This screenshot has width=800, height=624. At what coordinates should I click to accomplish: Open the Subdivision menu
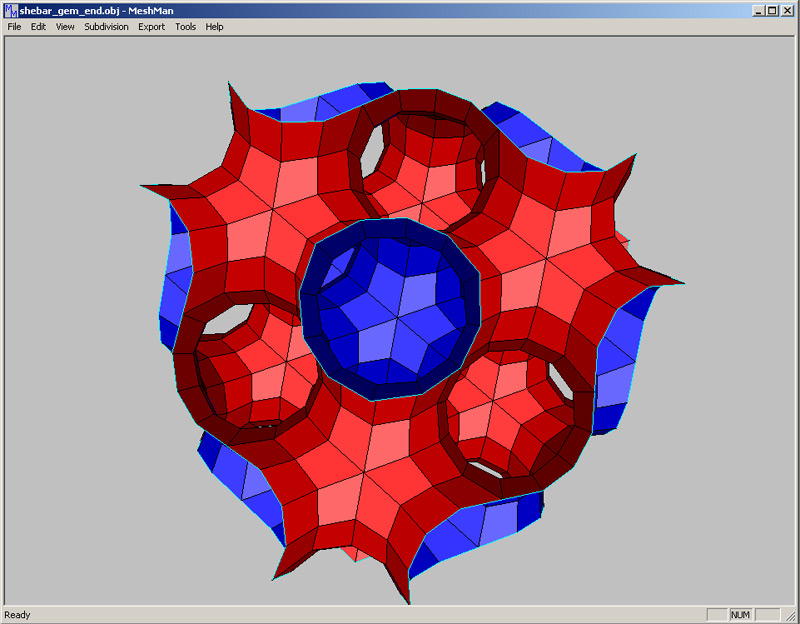point(106,27)
